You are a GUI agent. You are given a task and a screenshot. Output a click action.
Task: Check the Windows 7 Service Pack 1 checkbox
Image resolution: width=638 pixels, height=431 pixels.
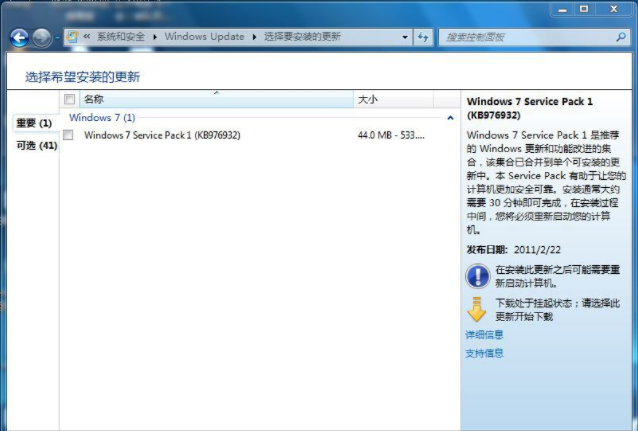(x=69, y=134)
